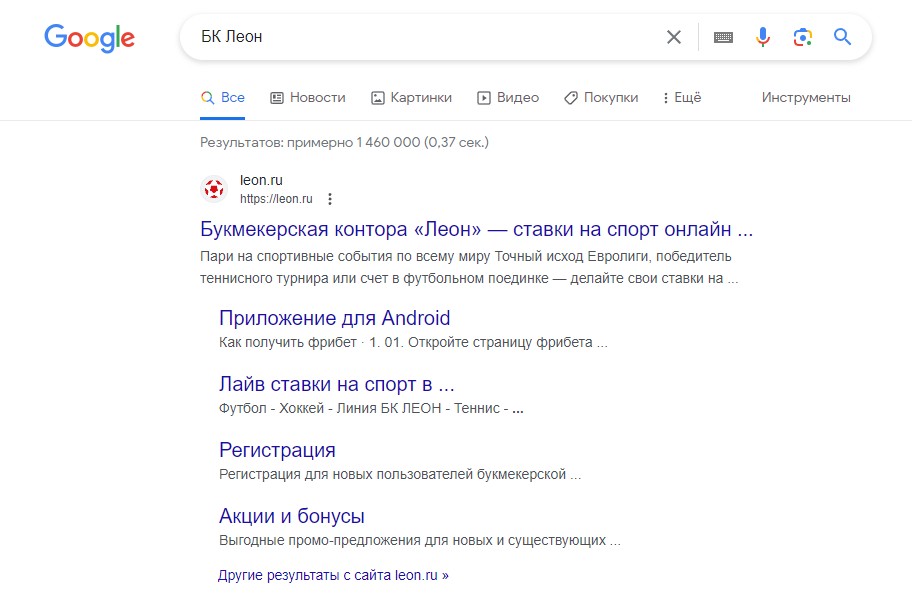The image size is (912, 604).
Task: Click the leon.ru site favicon
Action: coord(214,189)
